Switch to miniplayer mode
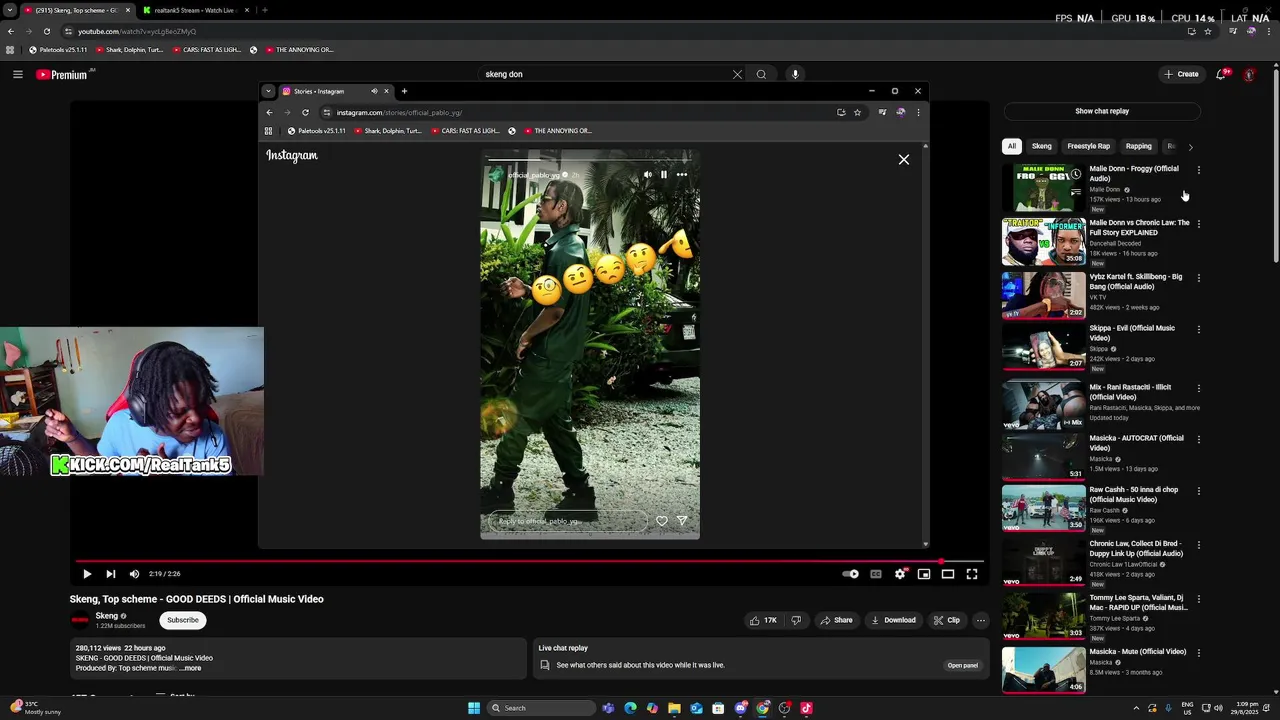Image resolution: width=1280 pixels, height=720 pixels. click(x=924, y=574)
